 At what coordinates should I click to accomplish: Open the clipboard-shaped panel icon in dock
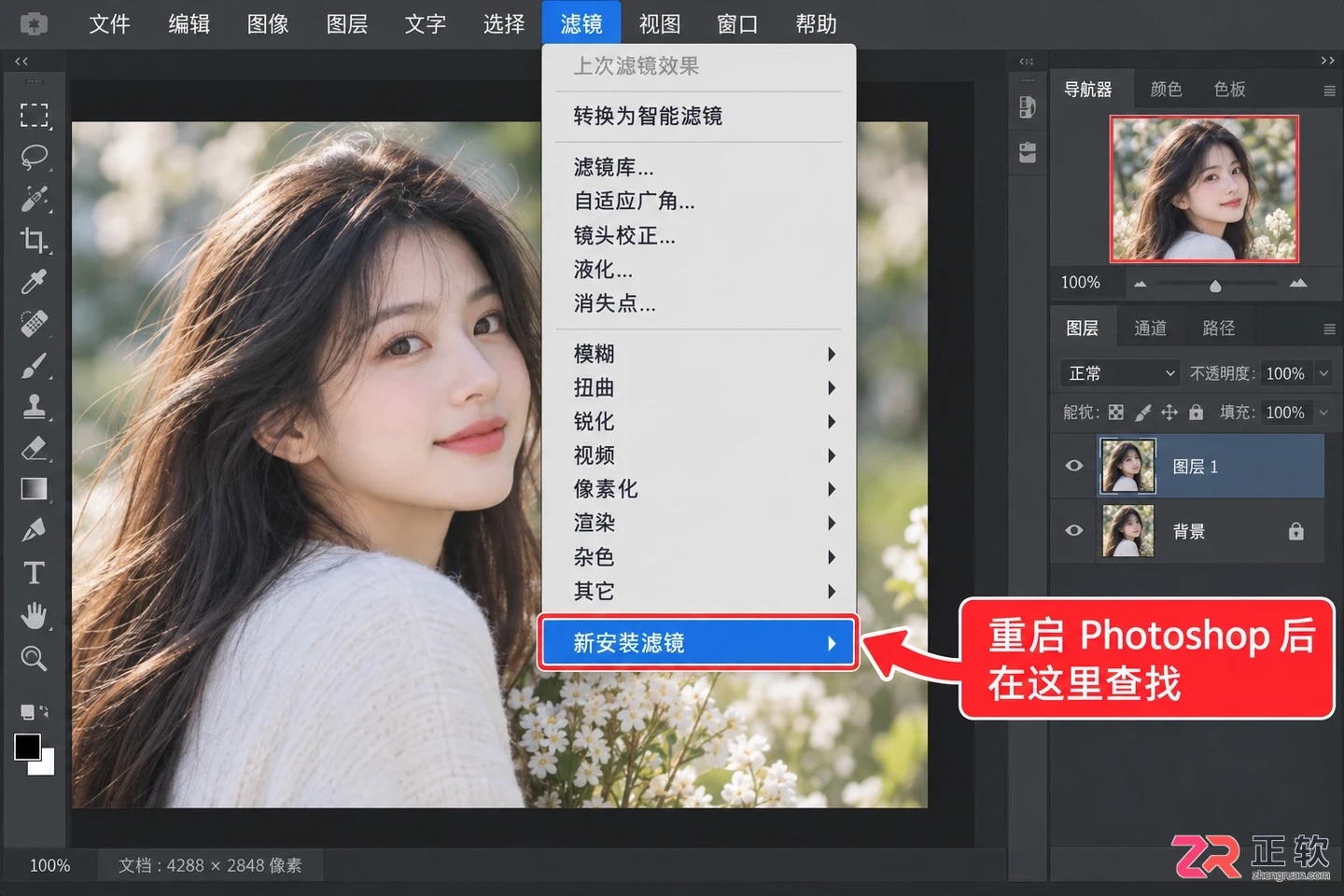[1028, 152]
